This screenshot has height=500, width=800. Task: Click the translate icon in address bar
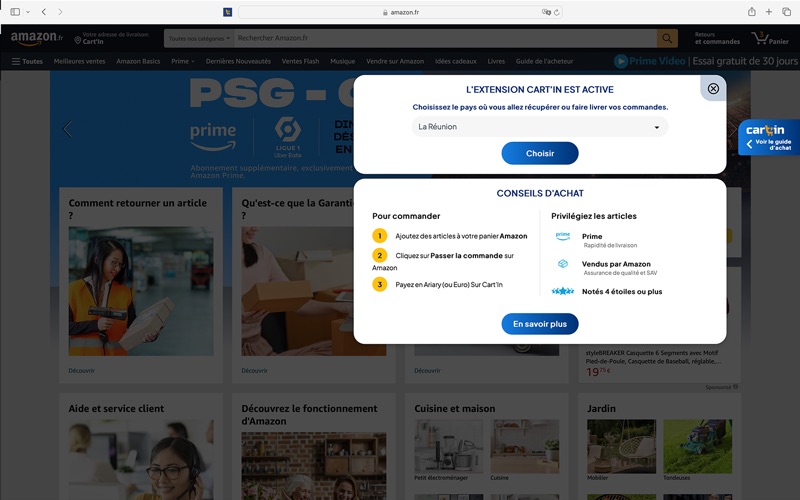546,12
